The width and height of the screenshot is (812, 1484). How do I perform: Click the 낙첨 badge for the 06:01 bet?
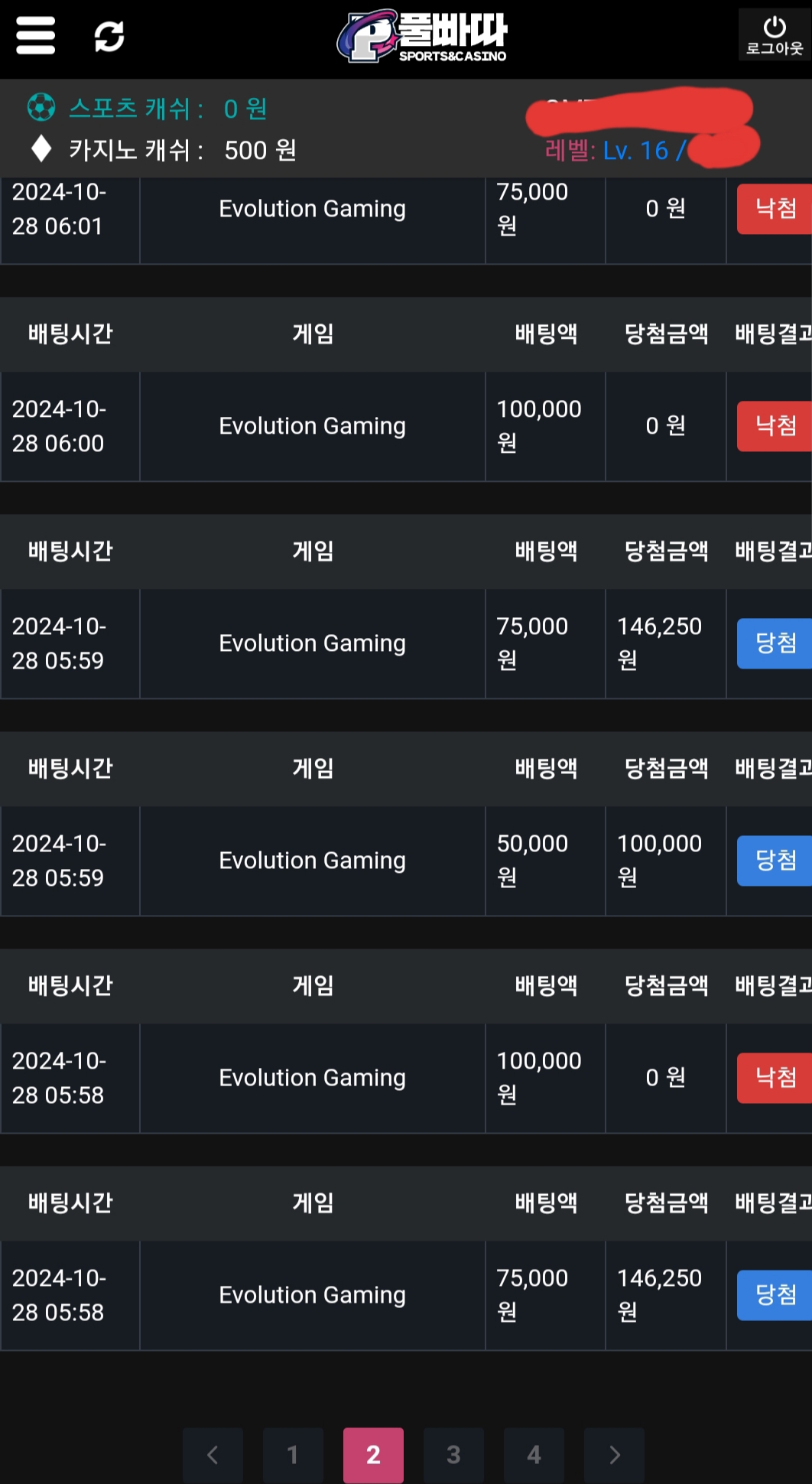[774, 209]
